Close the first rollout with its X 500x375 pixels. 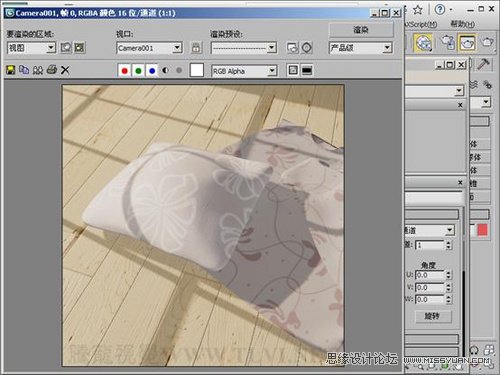point(460,105)
